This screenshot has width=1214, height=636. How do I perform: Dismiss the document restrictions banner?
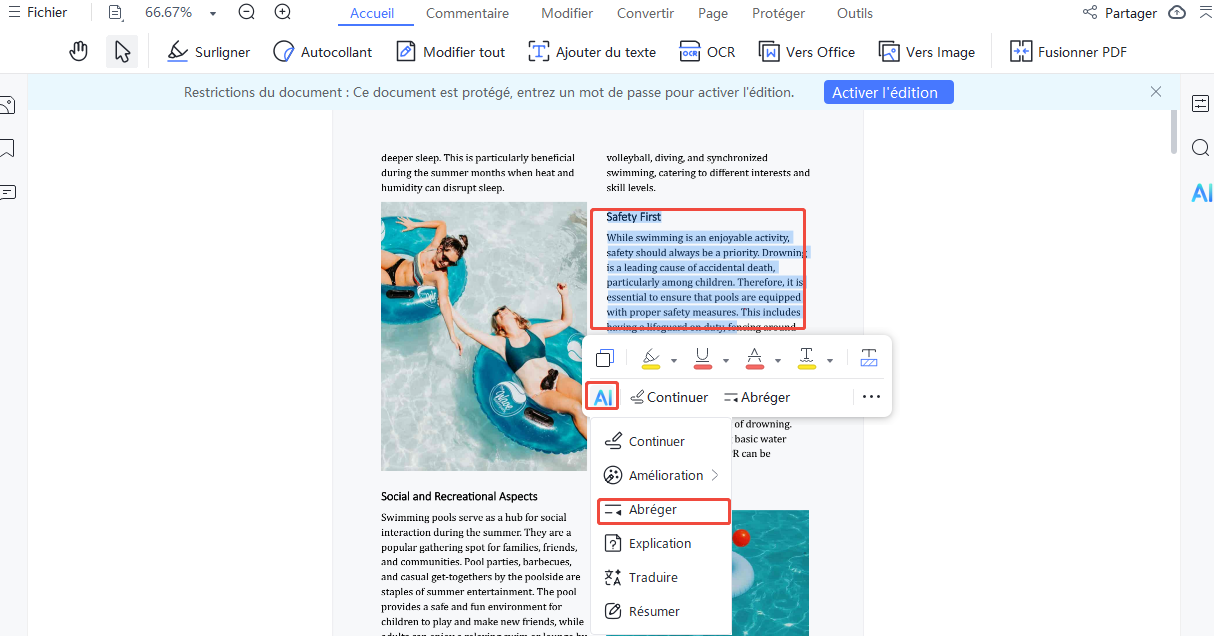point(1156,92)
